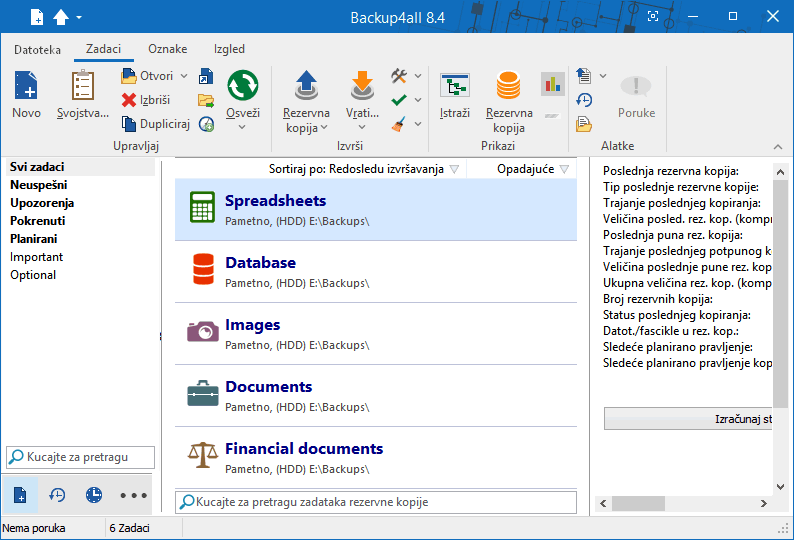The image size is (794, 540).
Task: Select the scheduler clock view at bottom left
Action: point(94,494)
